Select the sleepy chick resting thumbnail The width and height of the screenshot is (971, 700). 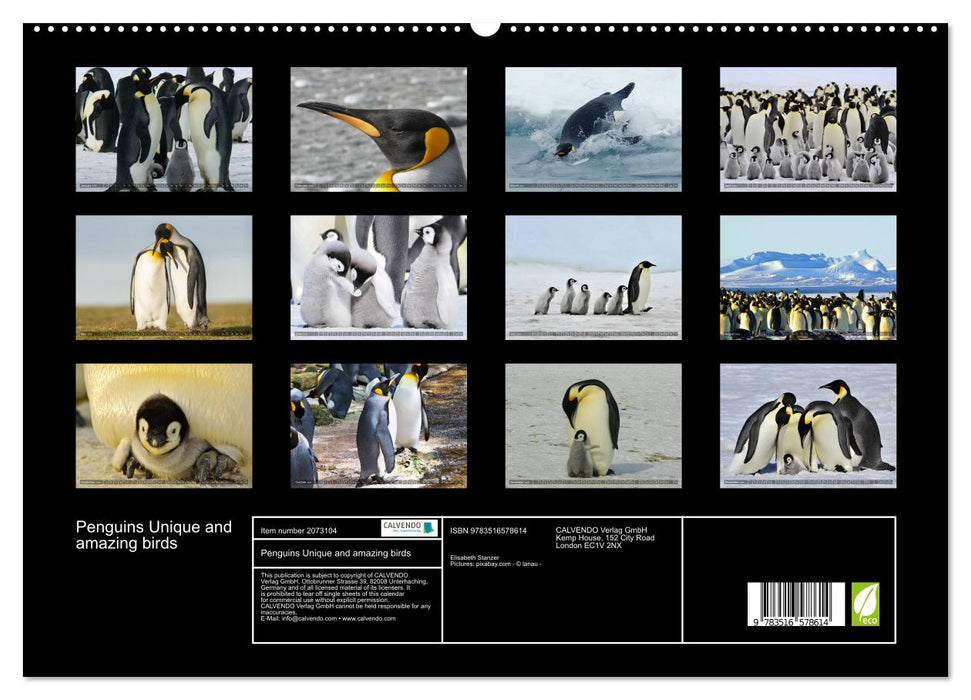[x=162, y=425]
